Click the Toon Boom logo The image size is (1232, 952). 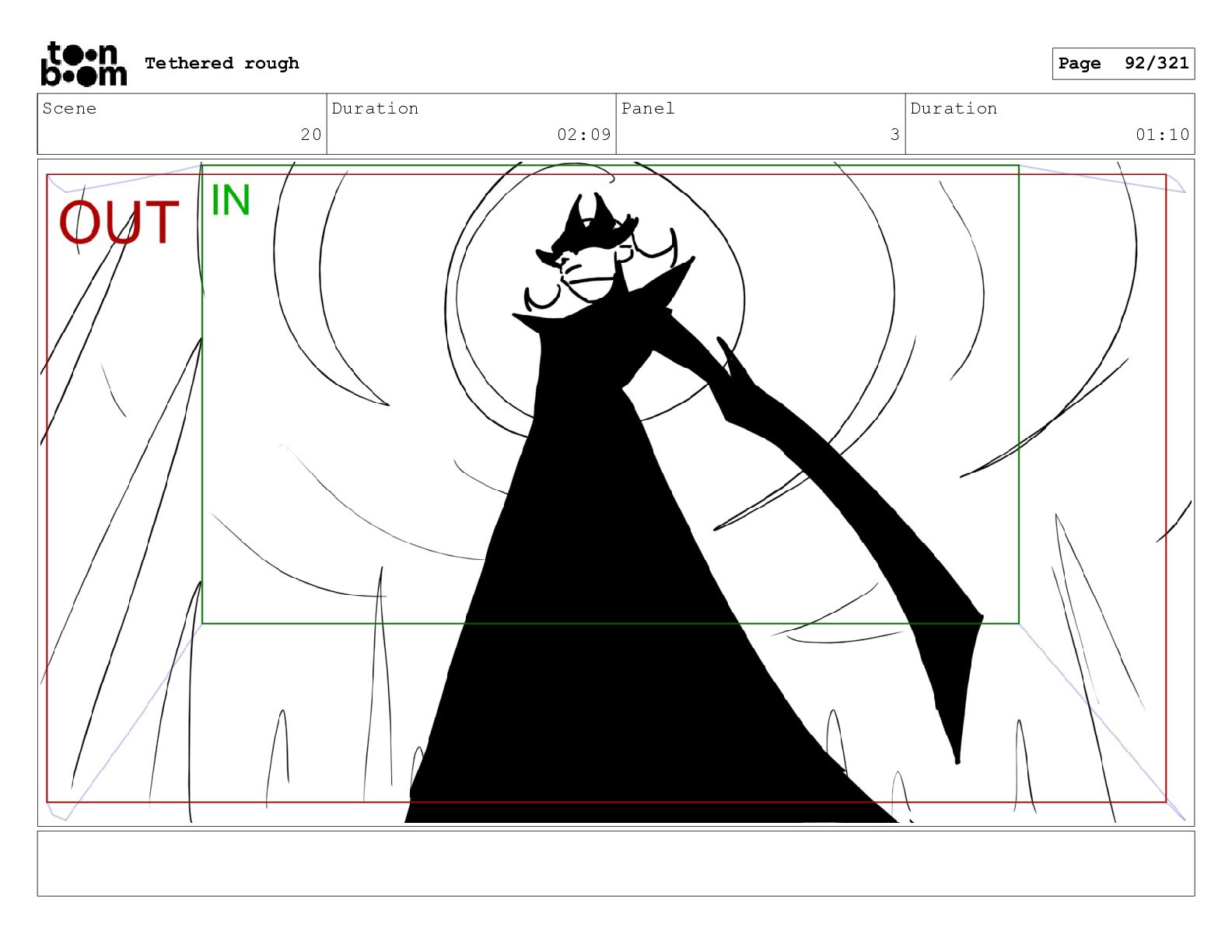(83, 64)
